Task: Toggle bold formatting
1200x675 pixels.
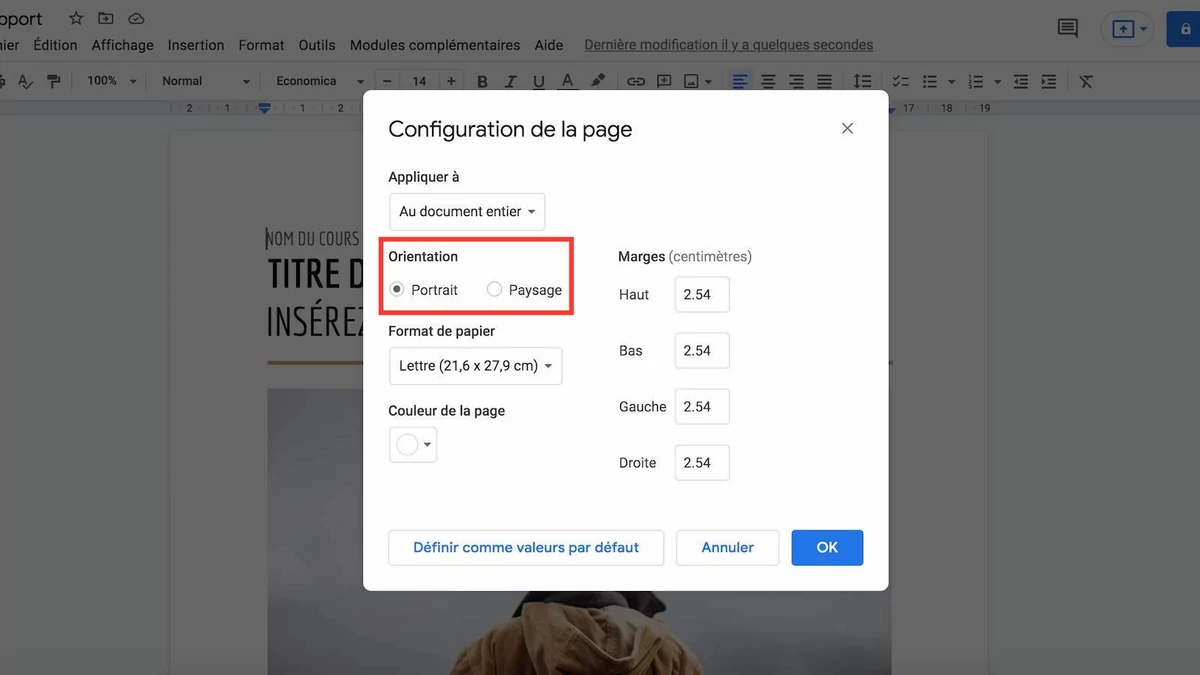Action: pos(483,81)
